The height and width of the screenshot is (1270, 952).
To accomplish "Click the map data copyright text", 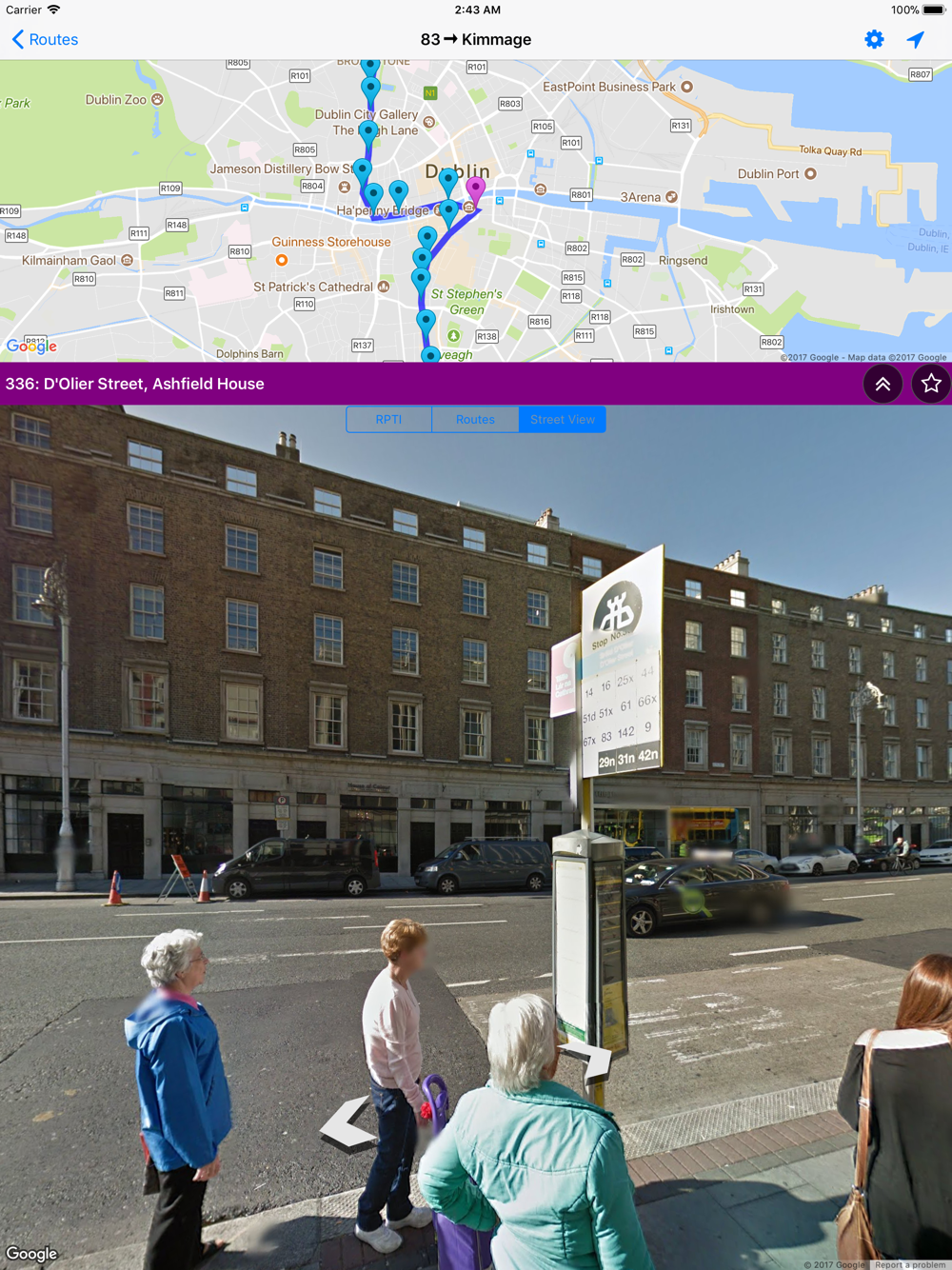I will [x=863, y=358].
